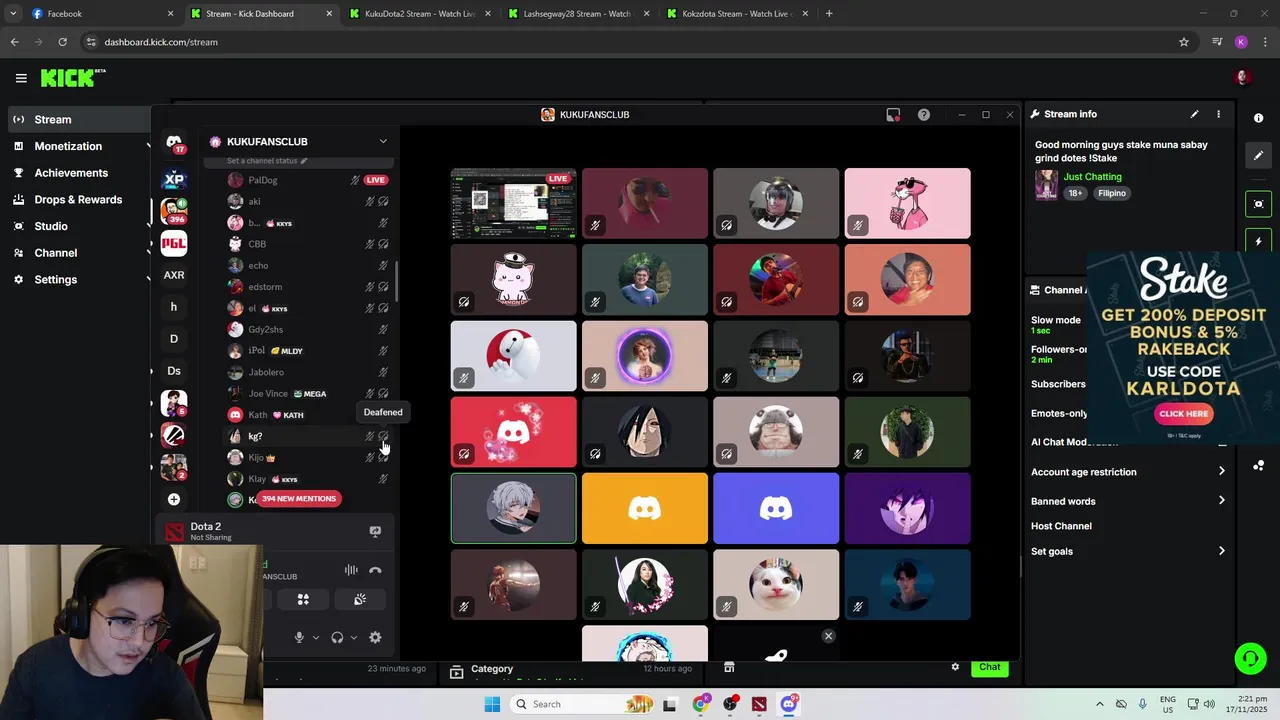Toggle Discord headphone deafen
The image size is (1280, 720).
click(x=337, y=637)
